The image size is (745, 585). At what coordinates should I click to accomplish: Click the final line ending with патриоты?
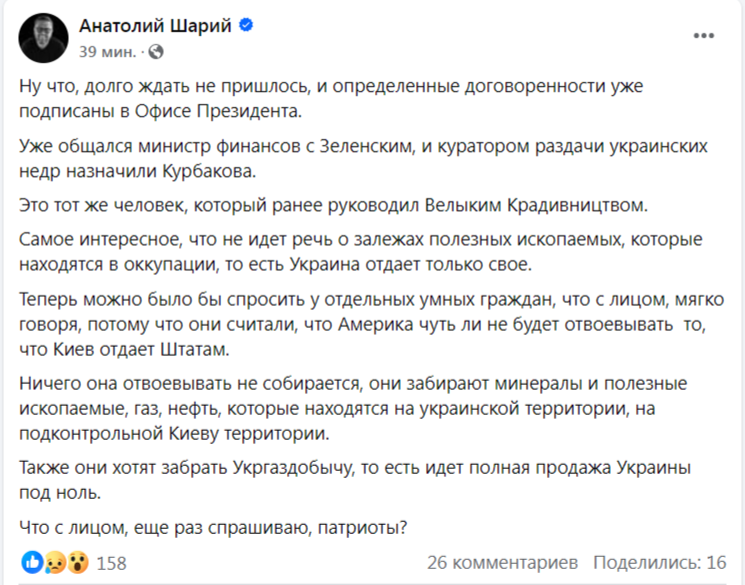[216, 527]
